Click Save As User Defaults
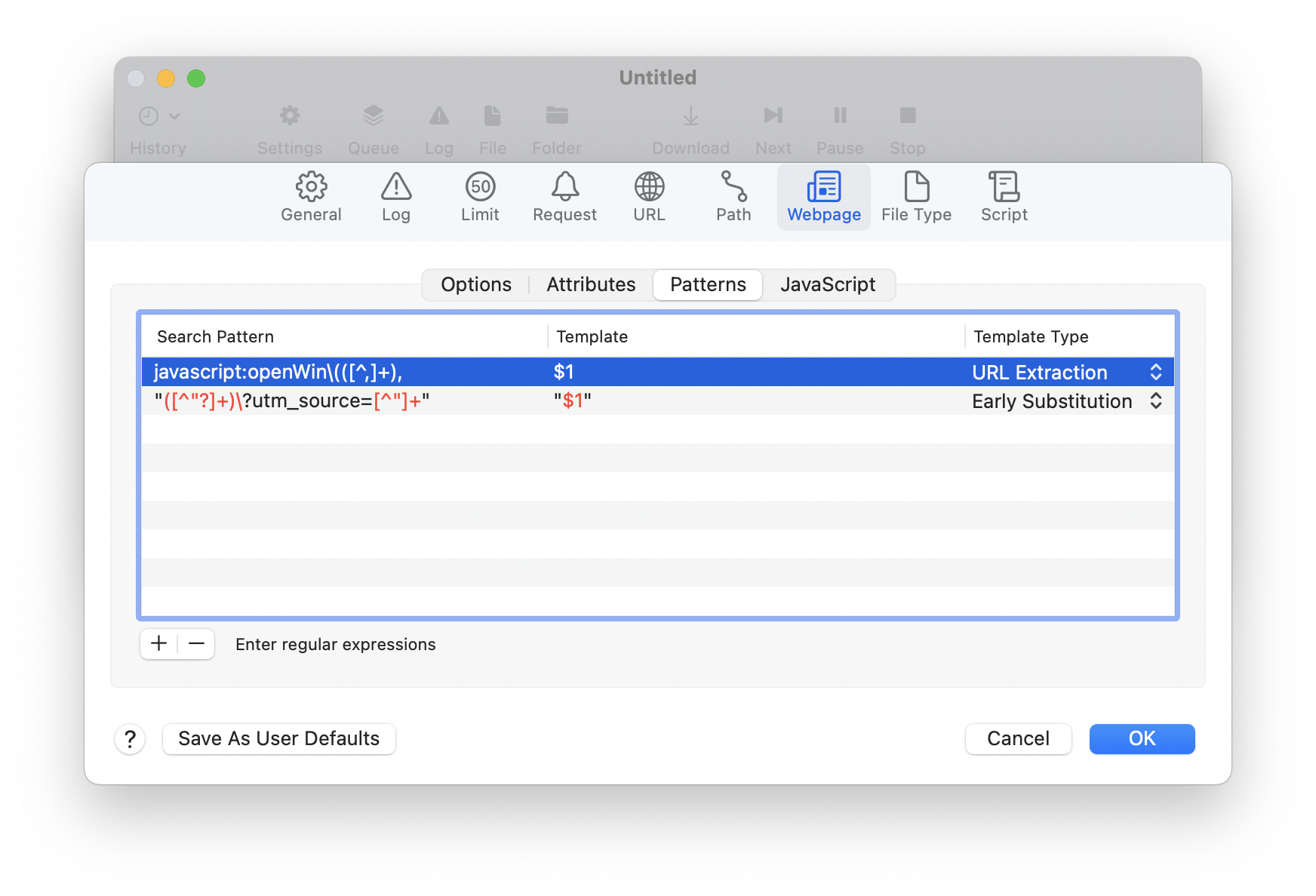This screenshot has width=1316, height=896. click(278, 738)
